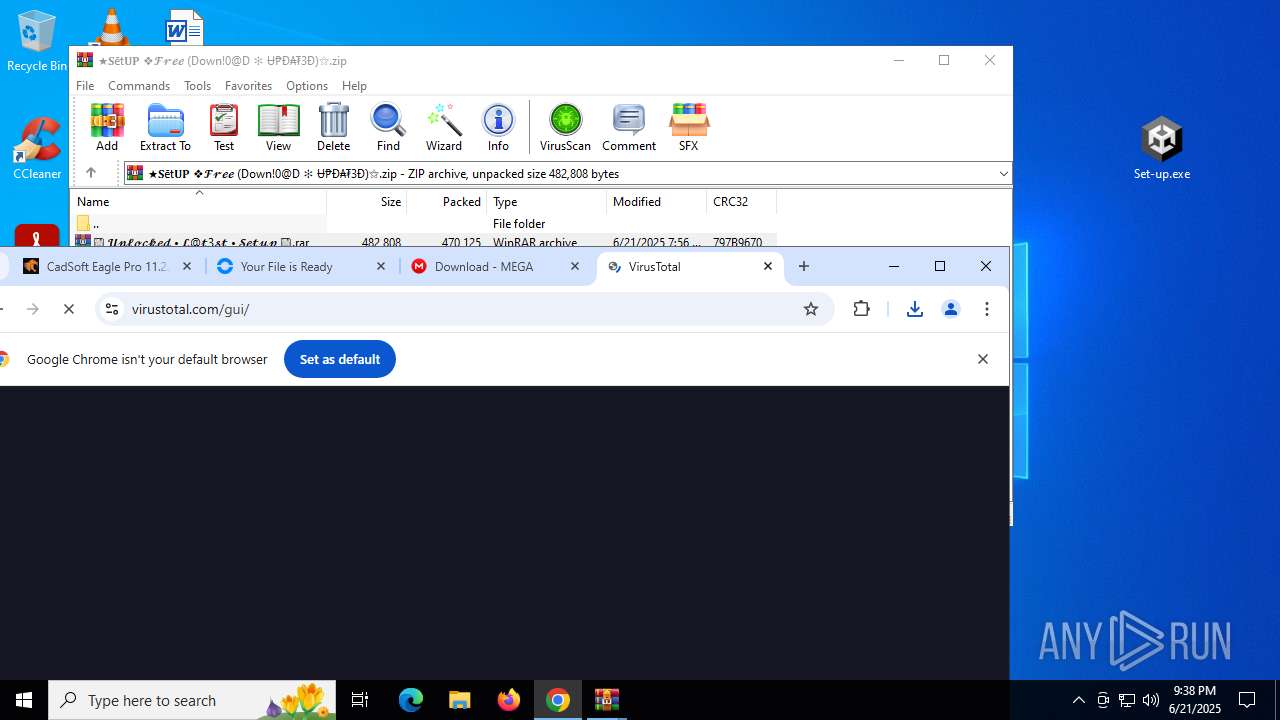Select Recycle Bin desktop icon
Screen dimensions: 1280x720
click(x=37, y=41)
